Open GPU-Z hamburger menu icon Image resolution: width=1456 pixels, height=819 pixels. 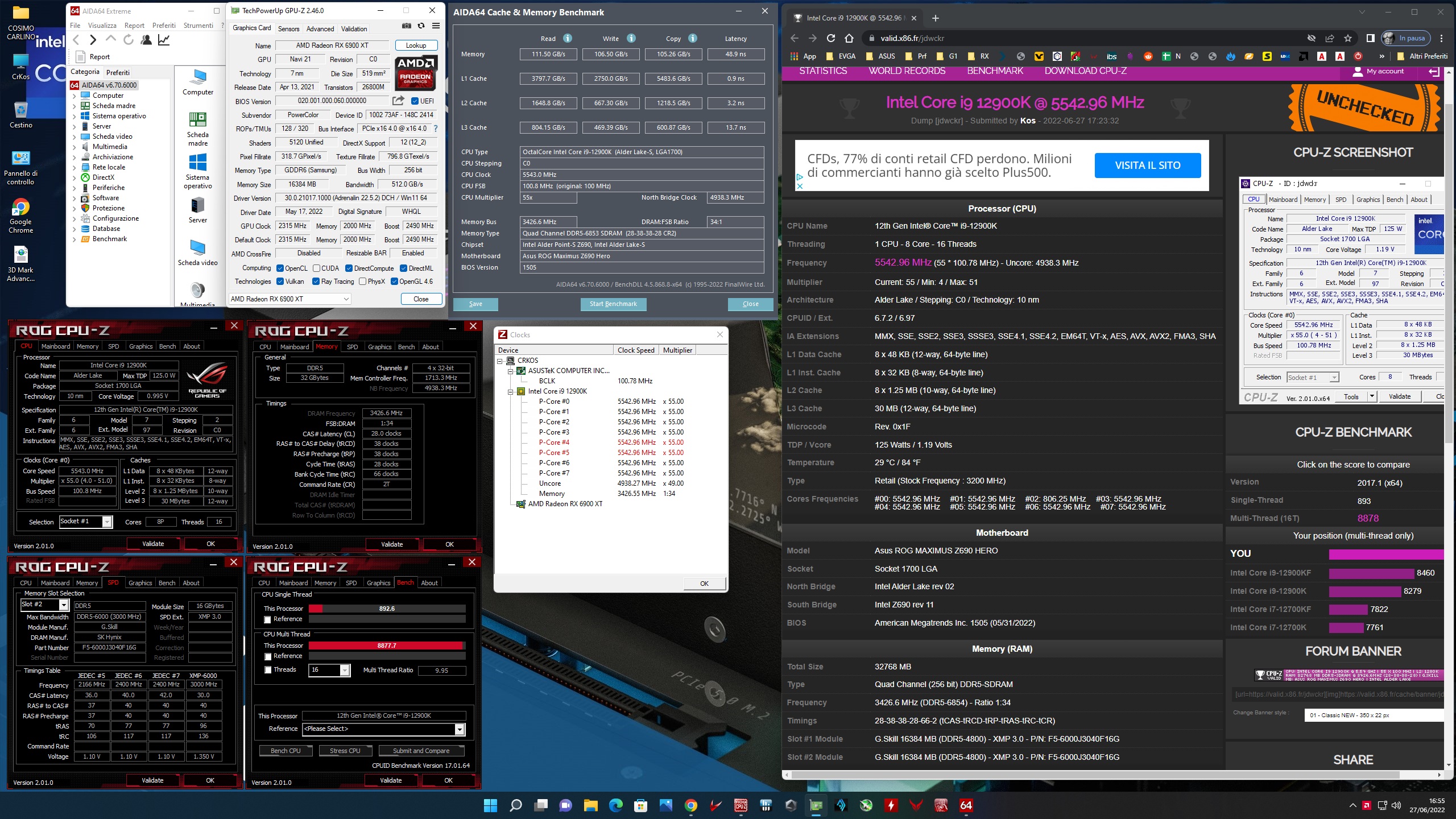436,26
